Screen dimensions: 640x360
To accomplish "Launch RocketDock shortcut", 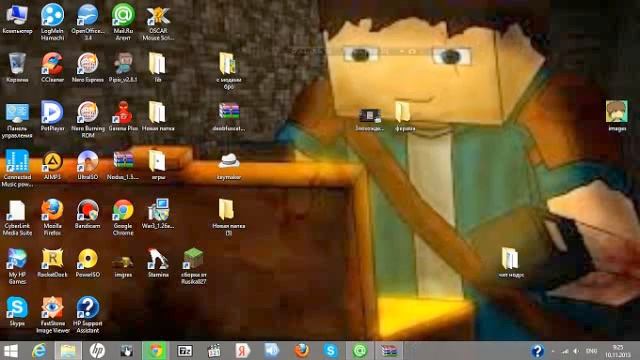I will [52, 263].
